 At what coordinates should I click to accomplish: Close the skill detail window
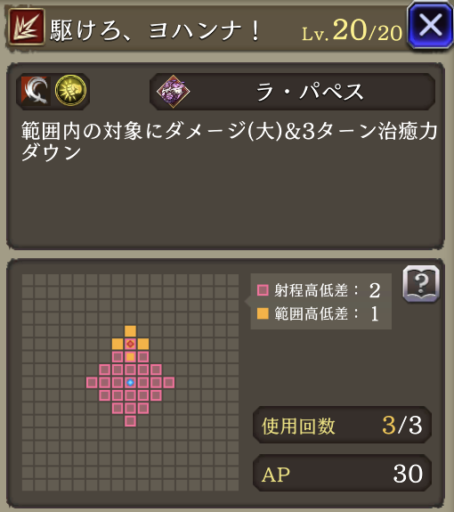pyautogui.click(x=430, y=25)
